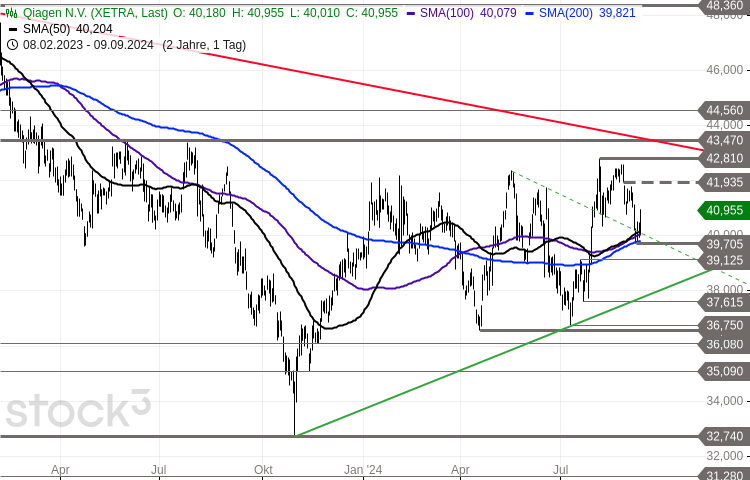The image size is (750, 480).
Task: Click the black SMA(50) legend color marker
Action: (x=12, y=30)
